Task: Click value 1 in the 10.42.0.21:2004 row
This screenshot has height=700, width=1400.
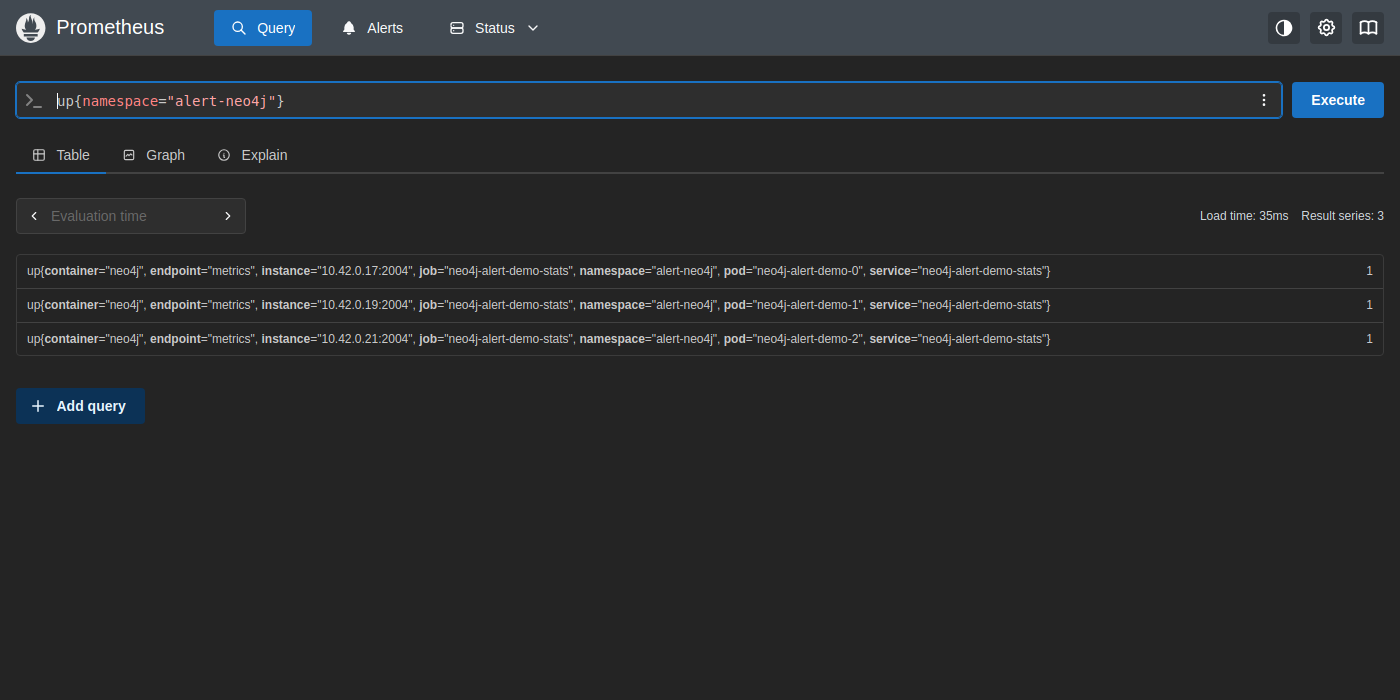Action: tap(1369, 339)
